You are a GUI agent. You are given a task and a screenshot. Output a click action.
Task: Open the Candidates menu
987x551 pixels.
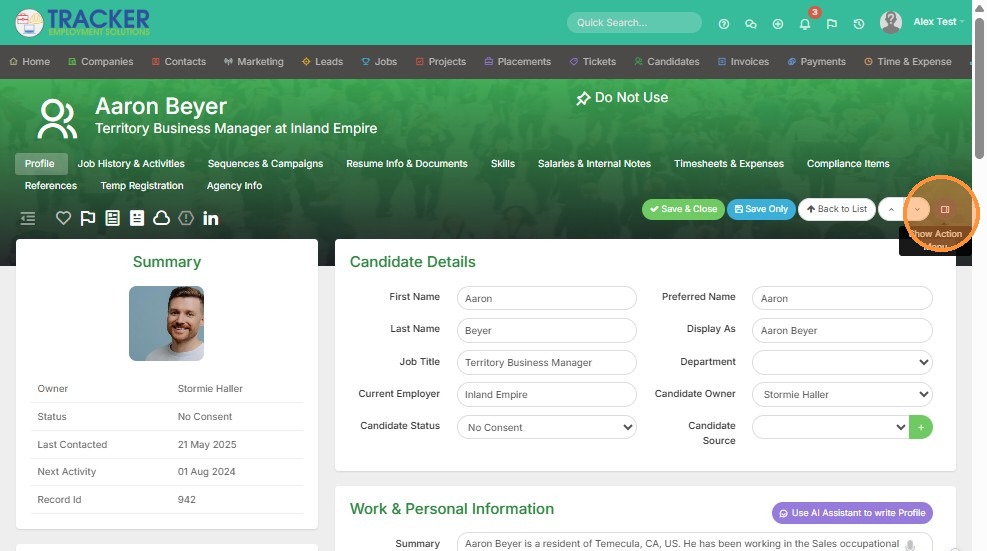667,62
